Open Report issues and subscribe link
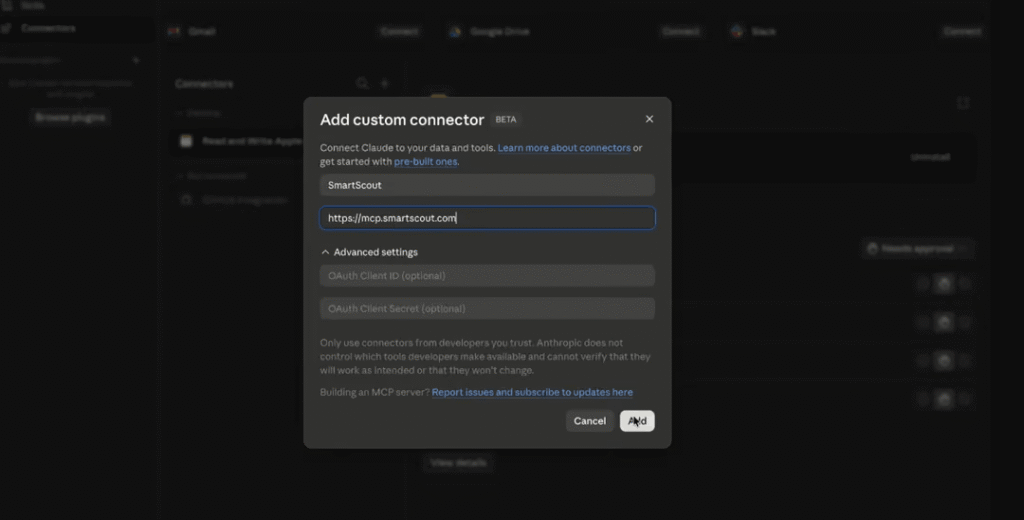The height and width of the screenshot is (520, 1024). tap(532, 392)
